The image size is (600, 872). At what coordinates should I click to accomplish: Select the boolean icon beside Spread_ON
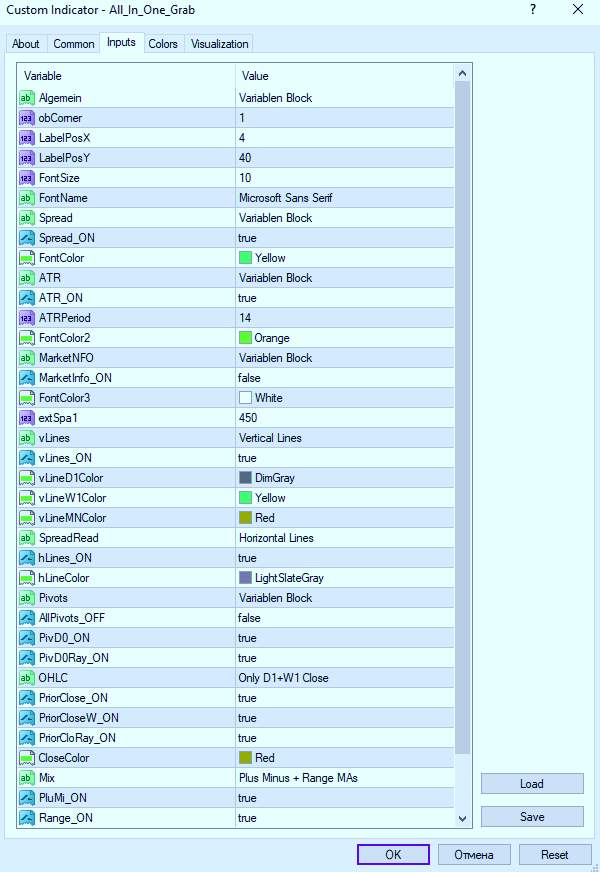pos(27,238)
